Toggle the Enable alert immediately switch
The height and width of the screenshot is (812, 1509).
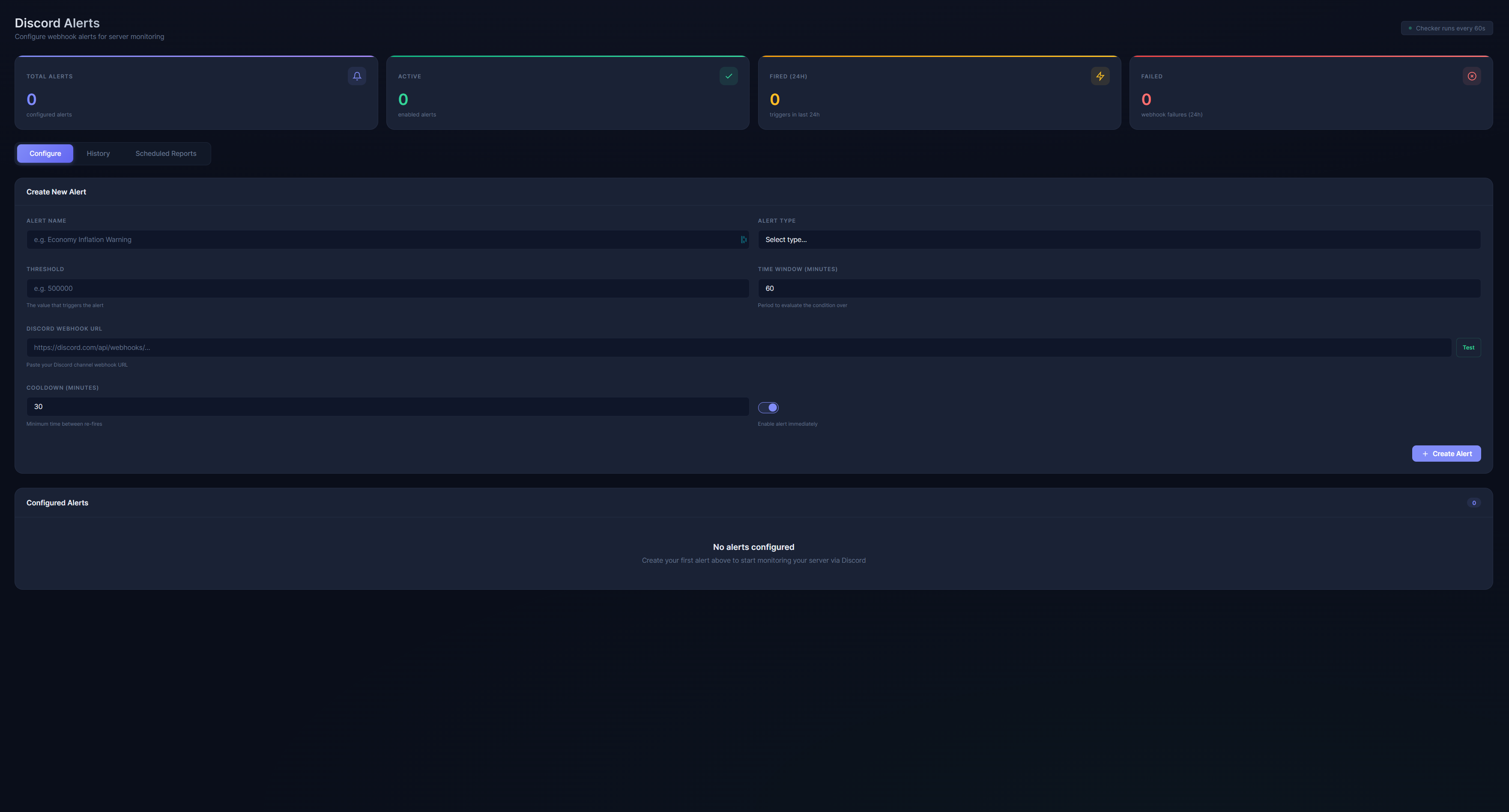pyautogui.click(x=768, y=407)
